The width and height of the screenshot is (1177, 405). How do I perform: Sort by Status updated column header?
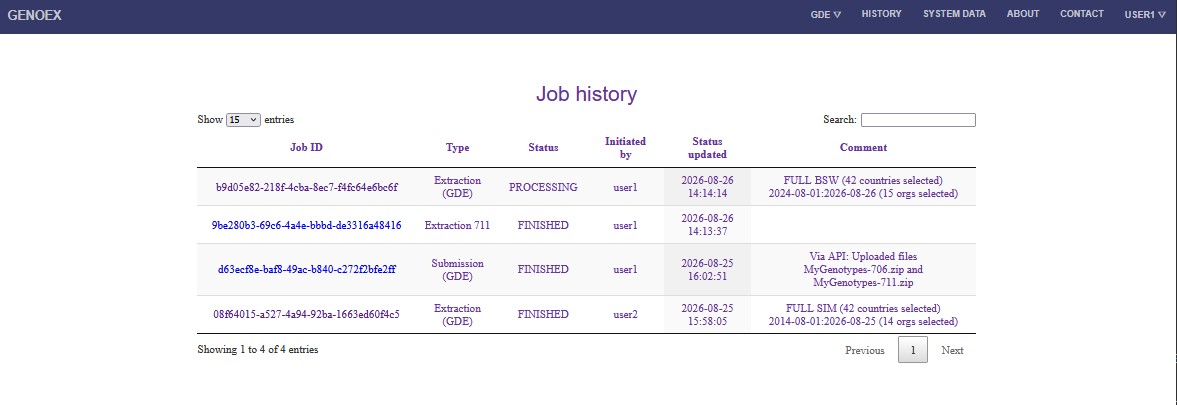(x=709, y=148)
